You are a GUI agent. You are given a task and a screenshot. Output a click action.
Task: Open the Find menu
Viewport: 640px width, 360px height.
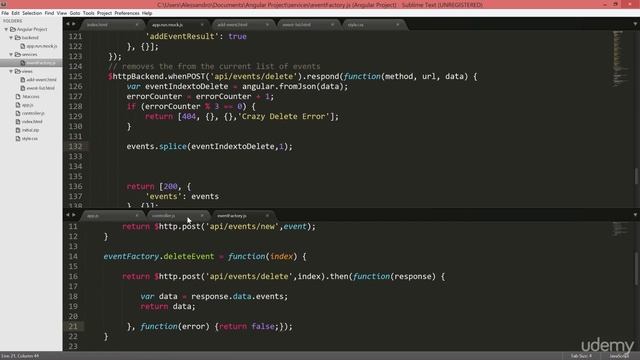point(49,13)
